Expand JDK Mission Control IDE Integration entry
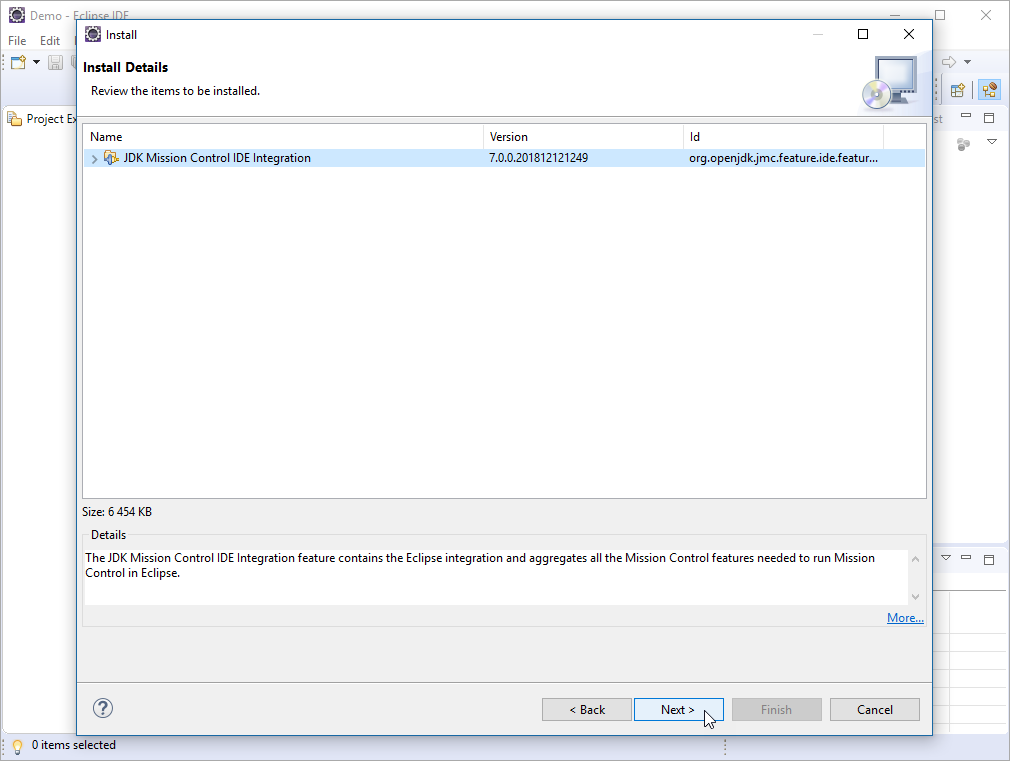Screen dimensions: 1010x761 click(x=92, y=158)
